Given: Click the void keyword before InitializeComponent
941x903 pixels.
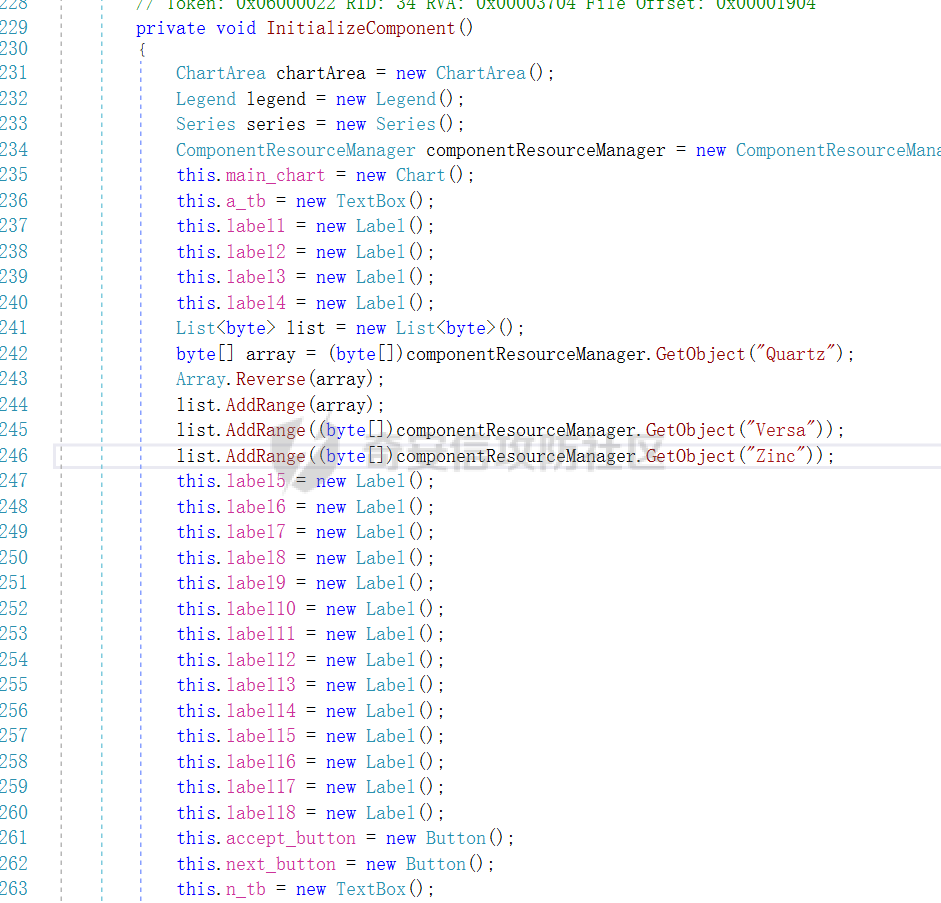Looking at the screenshot, I should point(236,28).
